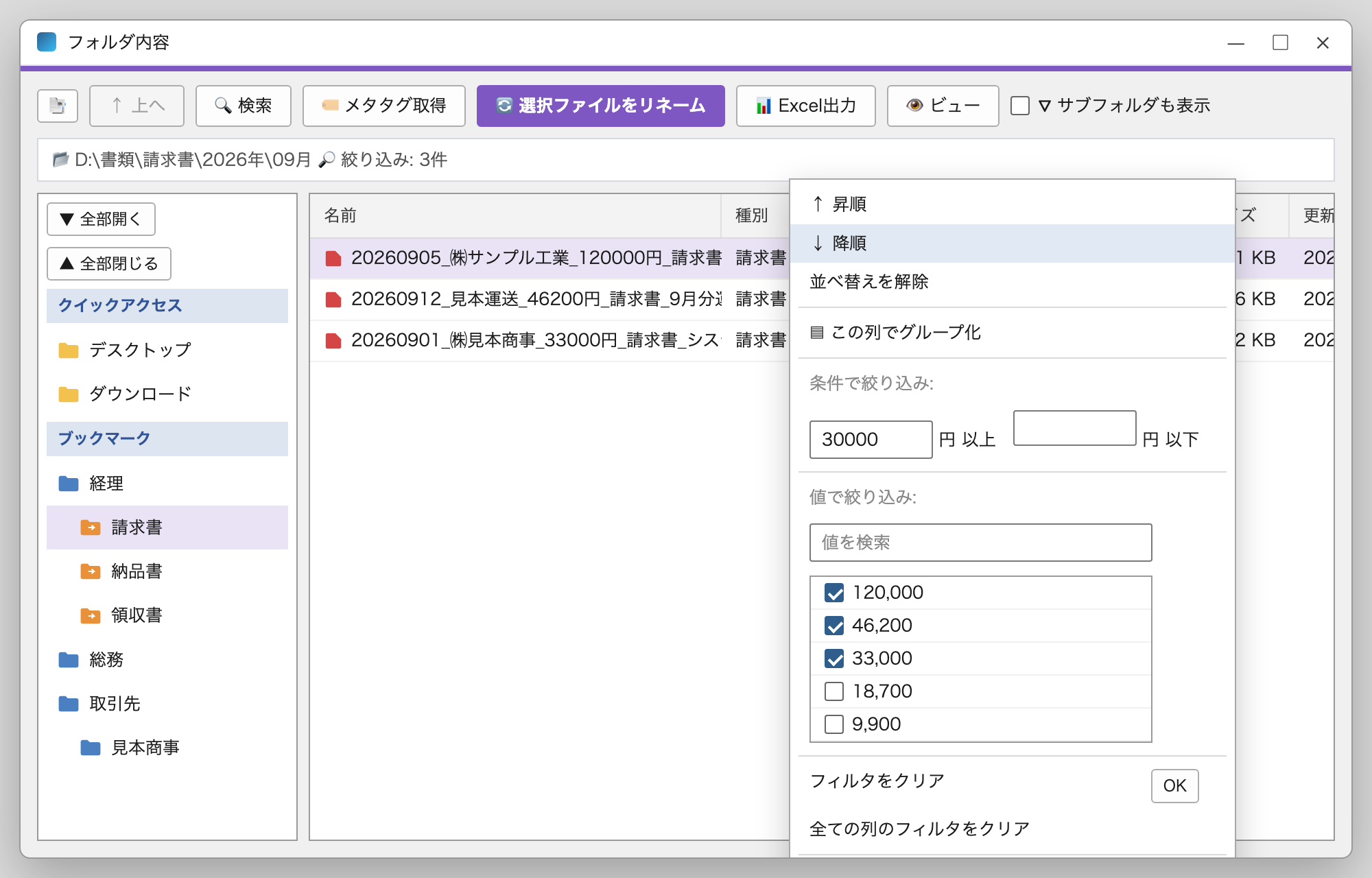Click the 絞り込み: 3件 filter status
Viewport: 1372px width, 878px height.
click(394, 160)
